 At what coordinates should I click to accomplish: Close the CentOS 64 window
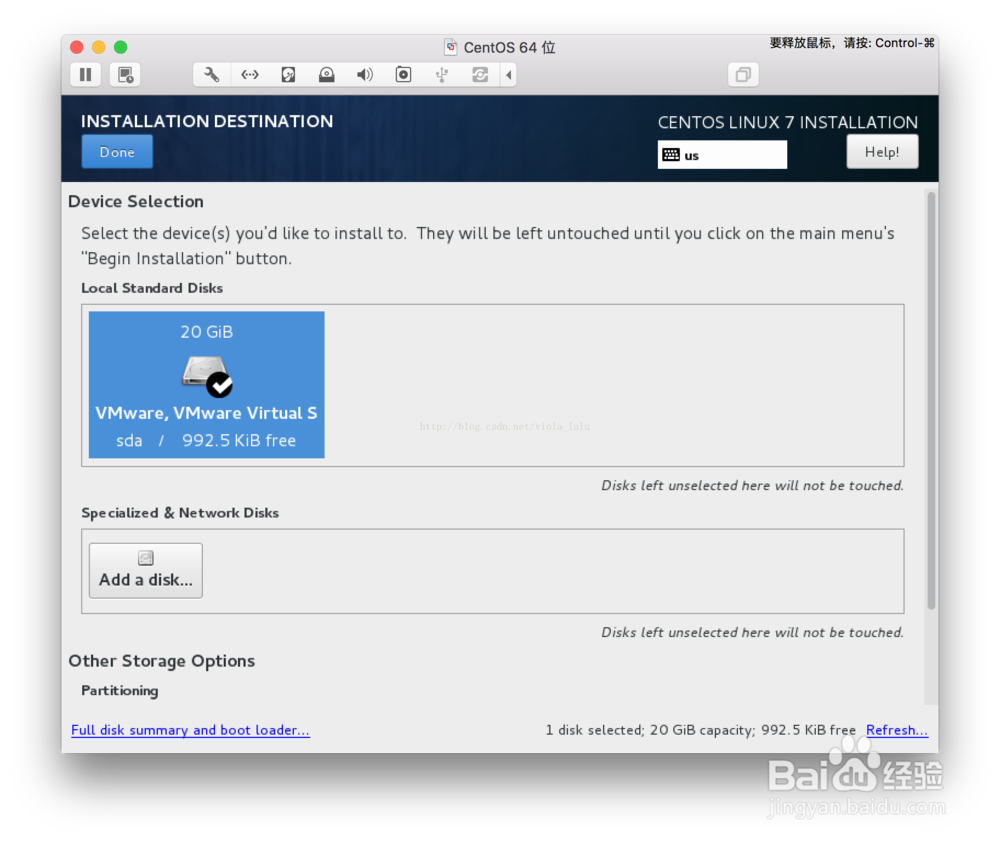tap(77, 47)
